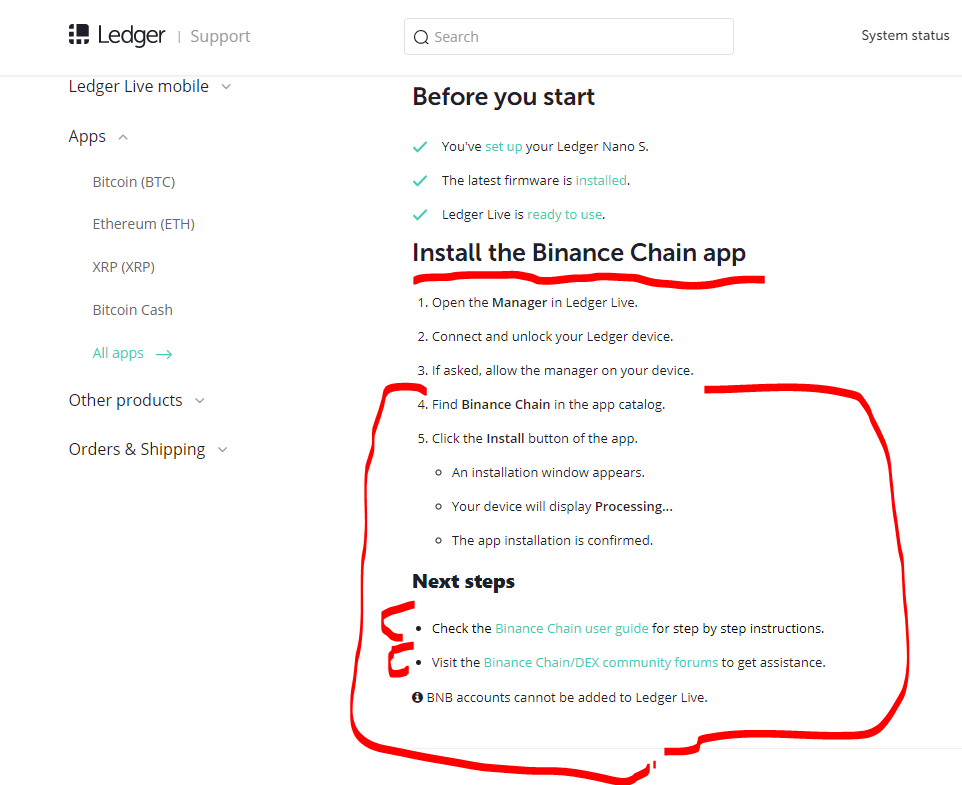This screenshot has height=785, width=962.
Task: Open the Binance Chain user guide link
Action: tap(572, 629)
